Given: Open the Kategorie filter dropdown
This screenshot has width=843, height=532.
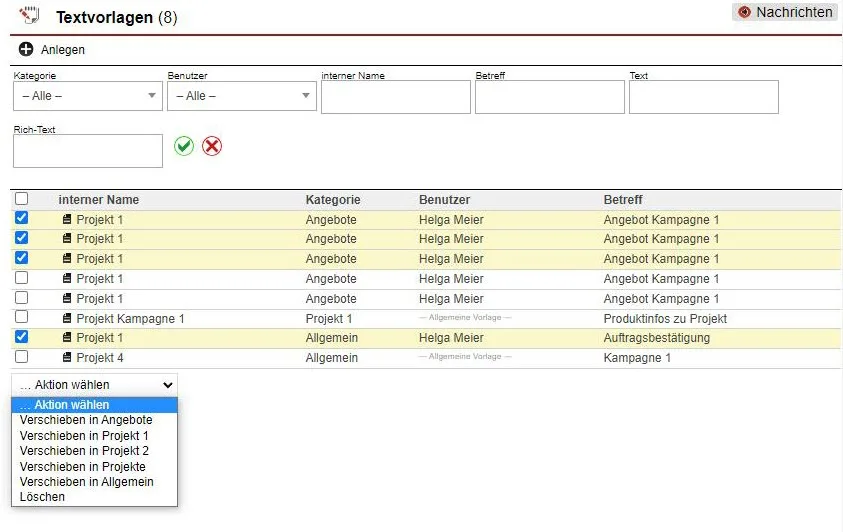Looking at the screenshot, I should pyautogui.click(x=88, y=96).
